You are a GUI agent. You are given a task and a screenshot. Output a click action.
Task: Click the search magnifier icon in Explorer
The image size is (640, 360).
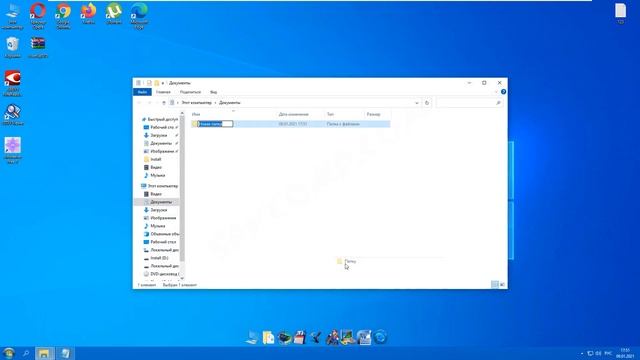498,103
